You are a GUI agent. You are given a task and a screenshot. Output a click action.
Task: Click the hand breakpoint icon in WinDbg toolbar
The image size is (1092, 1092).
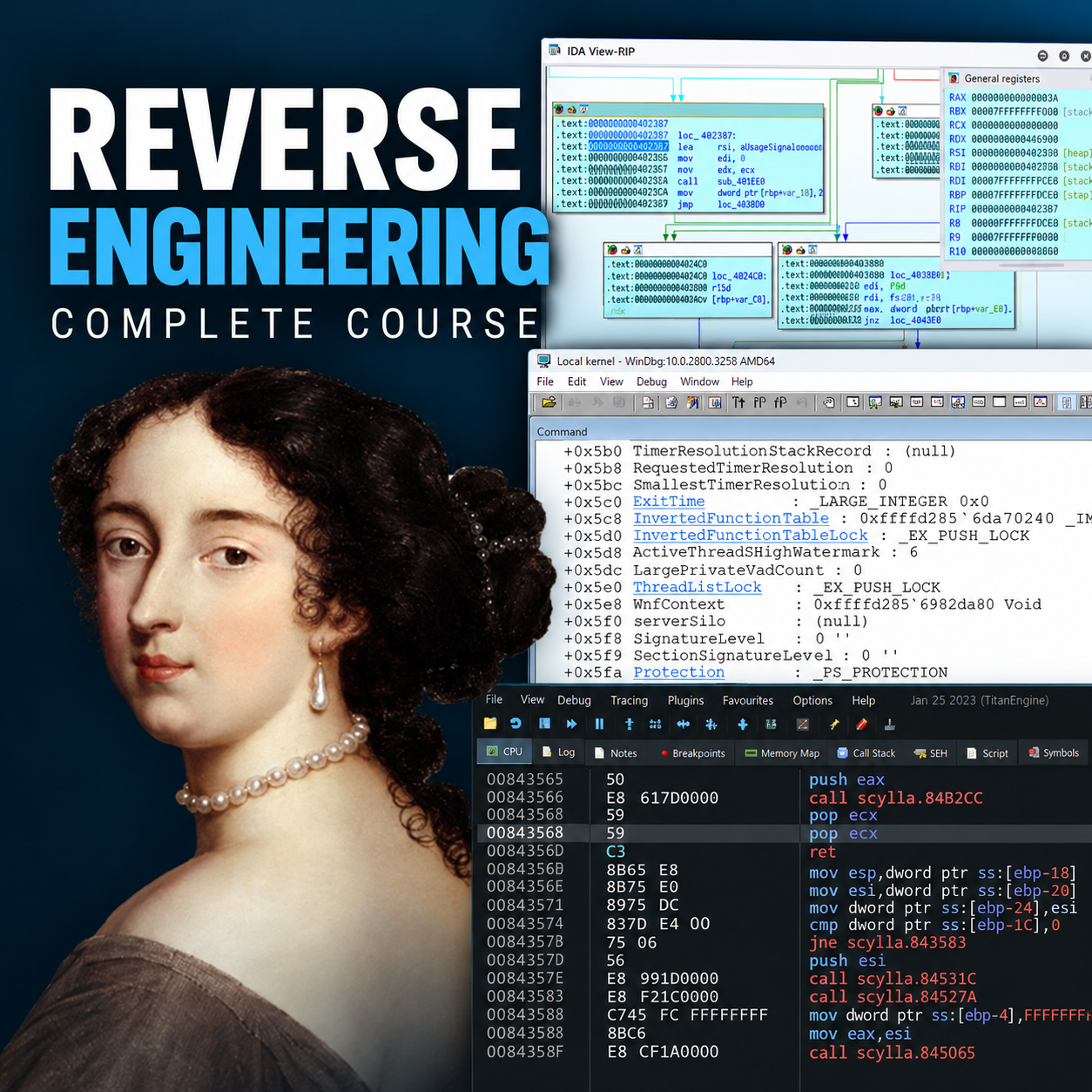pos(828,402)
